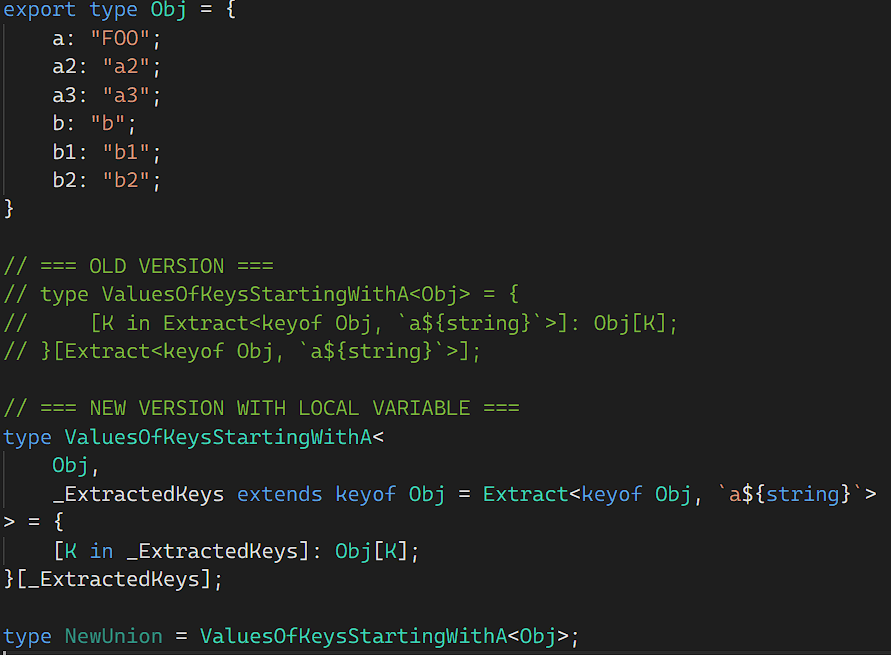Click the Obj generic parameter on its own line
Image resolution: width=891 pixels, height=655 pixels.
[70, 466]
